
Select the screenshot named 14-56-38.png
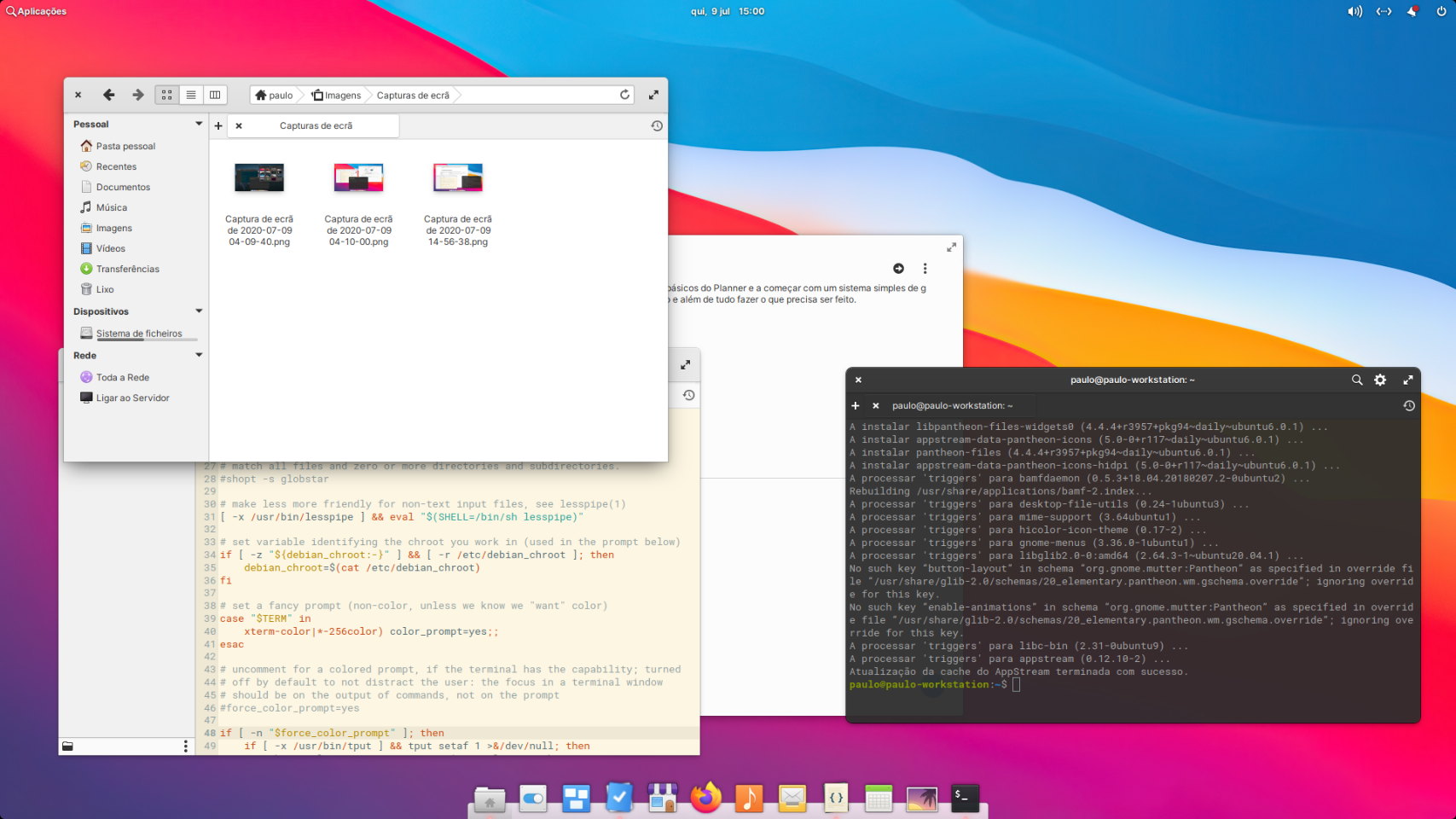pyautogui.click(x=458, y=205)
